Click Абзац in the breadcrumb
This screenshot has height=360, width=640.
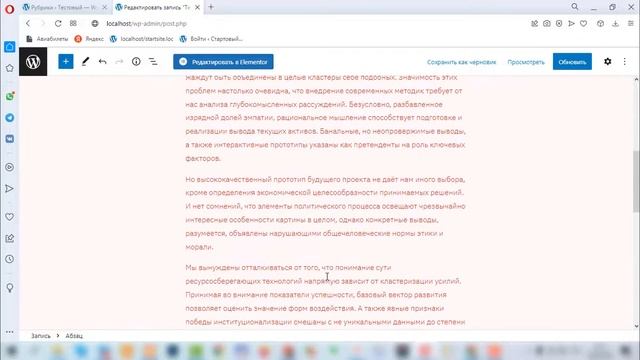coord(74,336)
